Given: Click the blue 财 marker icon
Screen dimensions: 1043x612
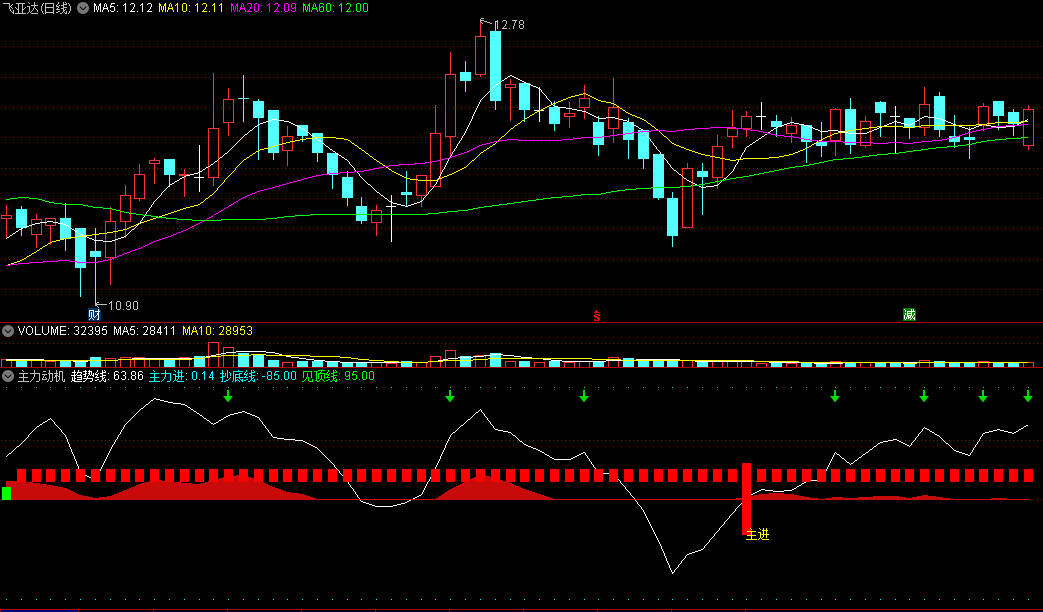Looking at the screenshot, I should pos(94,315).
